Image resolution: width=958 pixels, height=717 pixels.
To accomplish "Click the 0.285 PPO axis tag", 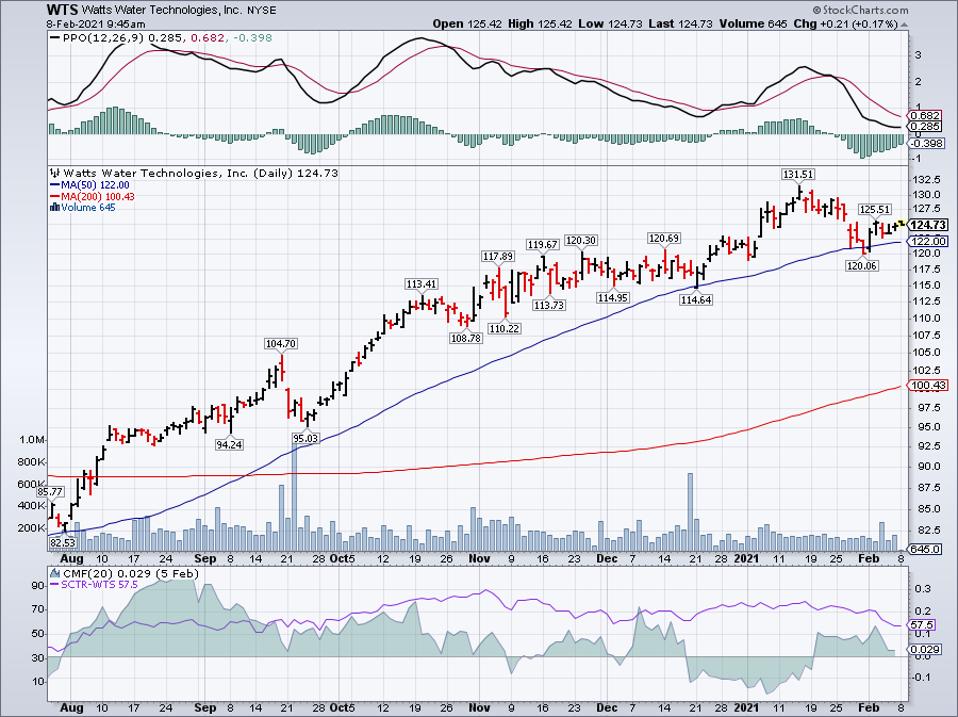I will point(924,126).
